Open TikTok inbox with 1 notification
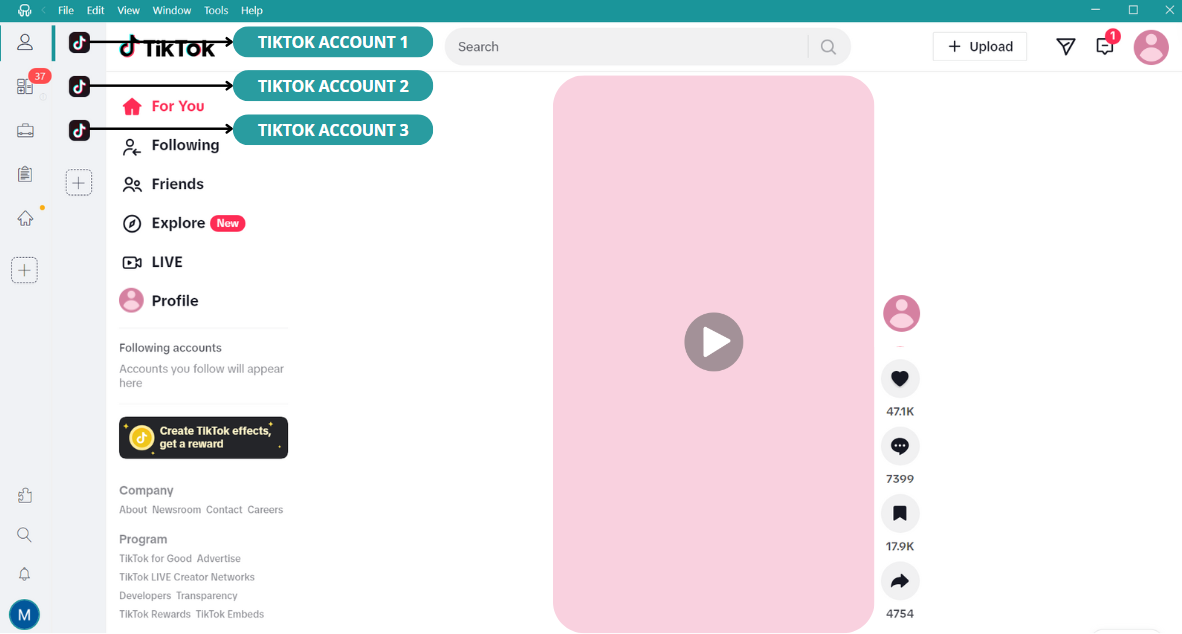The width and height of the screenshot is (1182, 634). click(x=1105, y=46)
